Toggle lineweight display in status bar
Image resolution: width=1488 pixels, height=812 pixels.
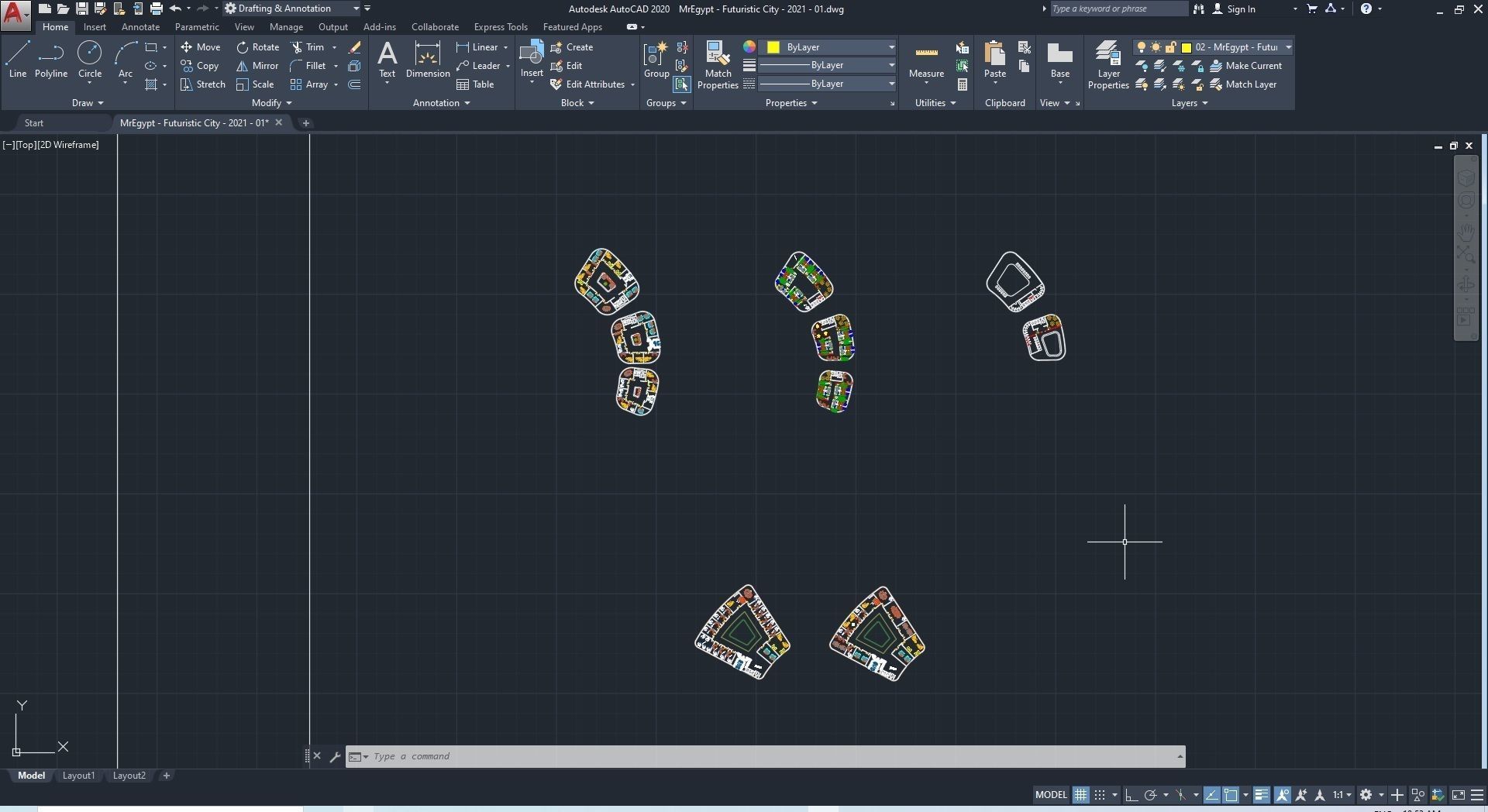pyautogui.click(x=1262, y=795)
